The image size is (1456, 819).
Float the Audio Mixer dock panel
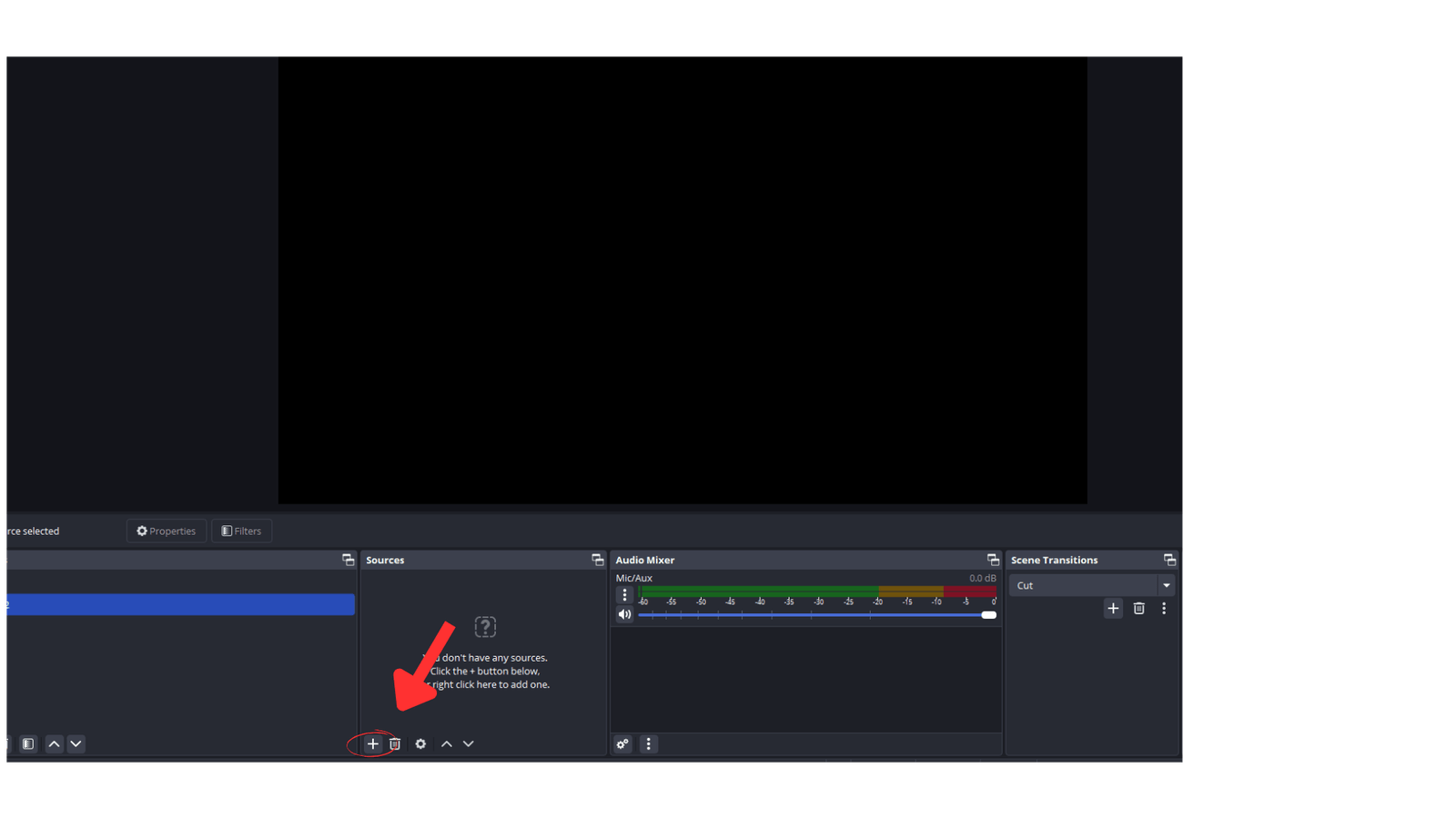click(993, 560)
